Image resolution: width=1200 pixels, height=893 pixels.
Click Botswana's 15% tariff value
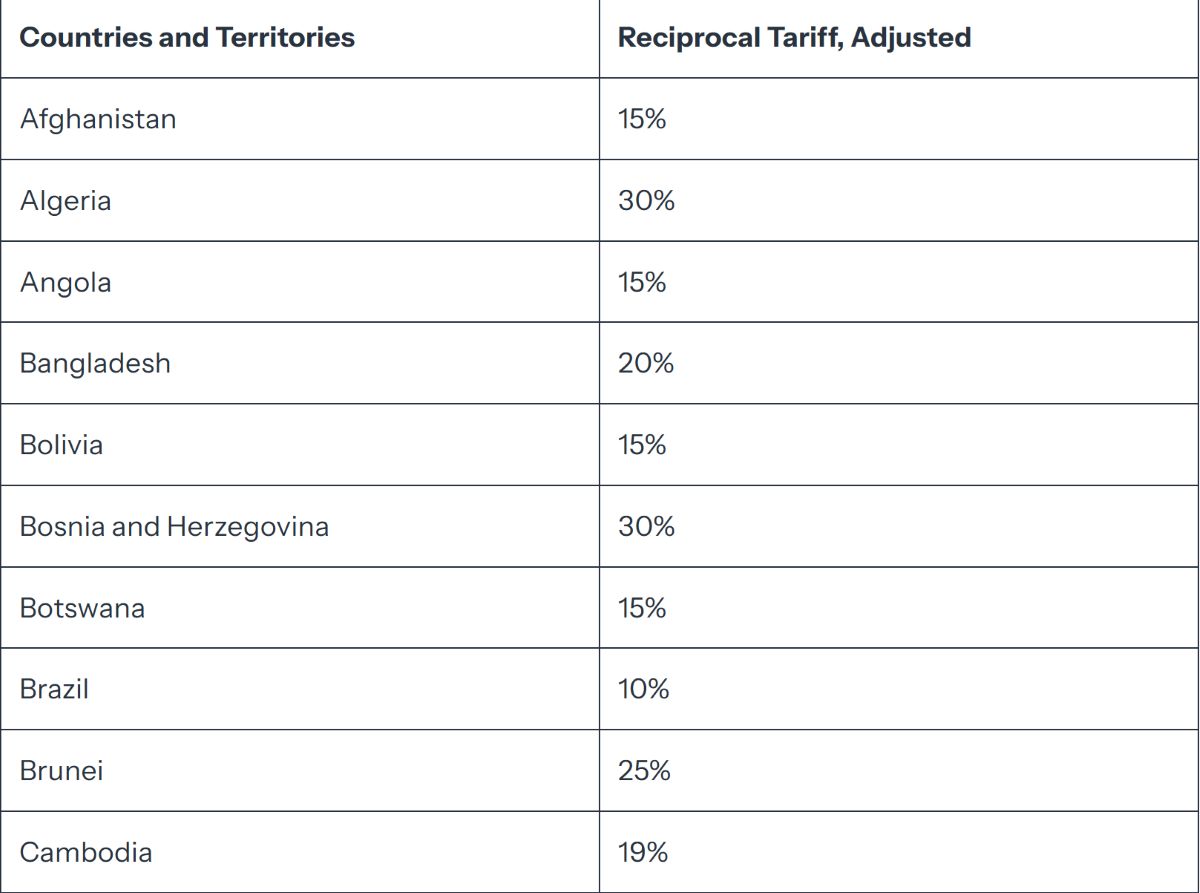642,608
